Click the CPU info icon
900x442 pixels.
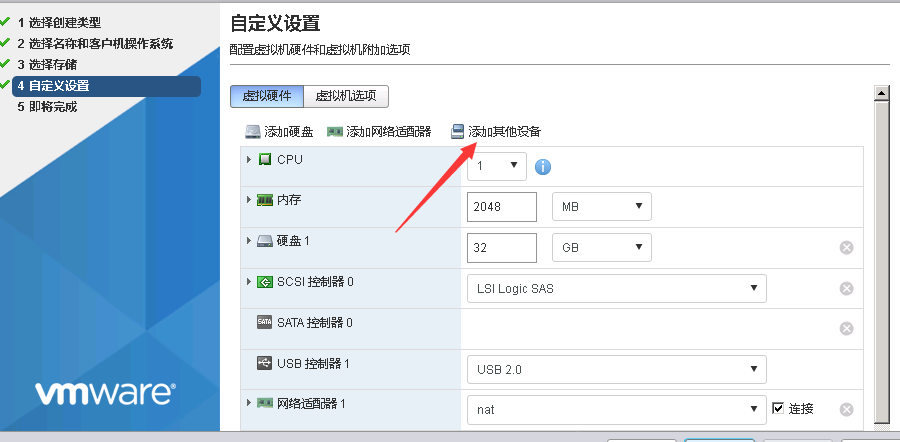(543, 167)
